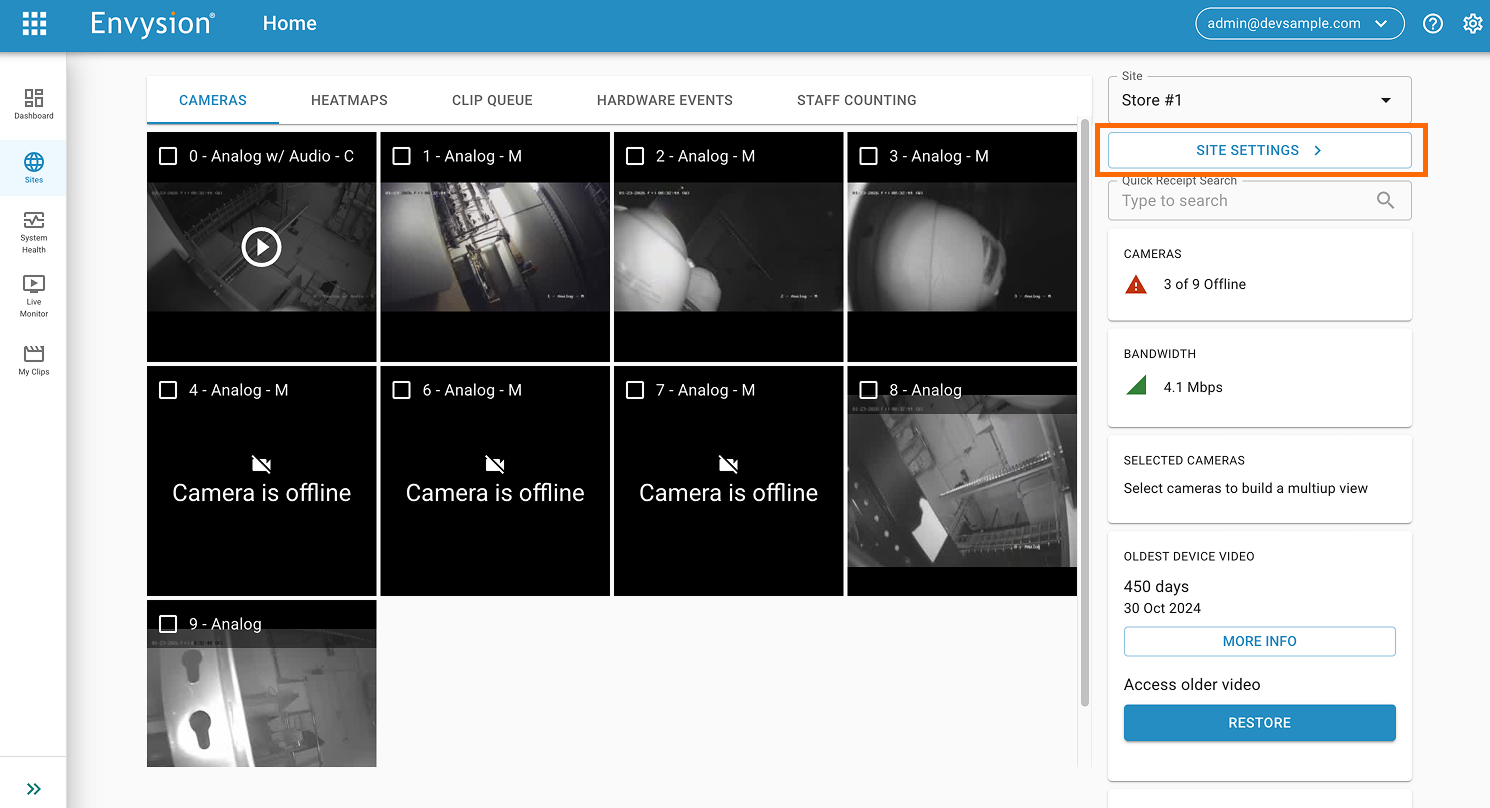
Task: Expand the left sidebar with double chevron
Action: [34, 789]
